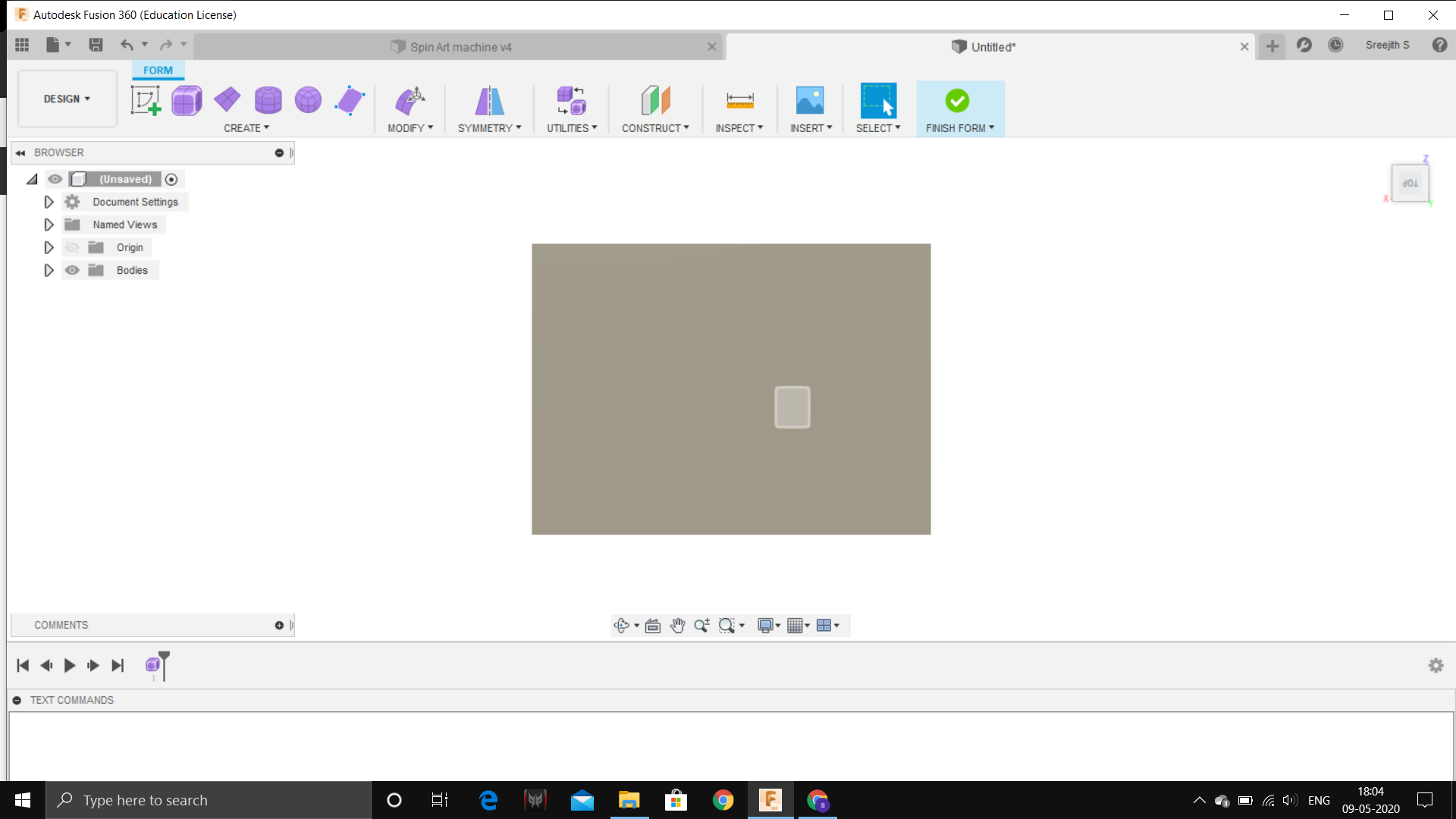This screenshot has width=1456, height=819.
Task: Click the Edit Form modify icon
Action: pos(410,100)
